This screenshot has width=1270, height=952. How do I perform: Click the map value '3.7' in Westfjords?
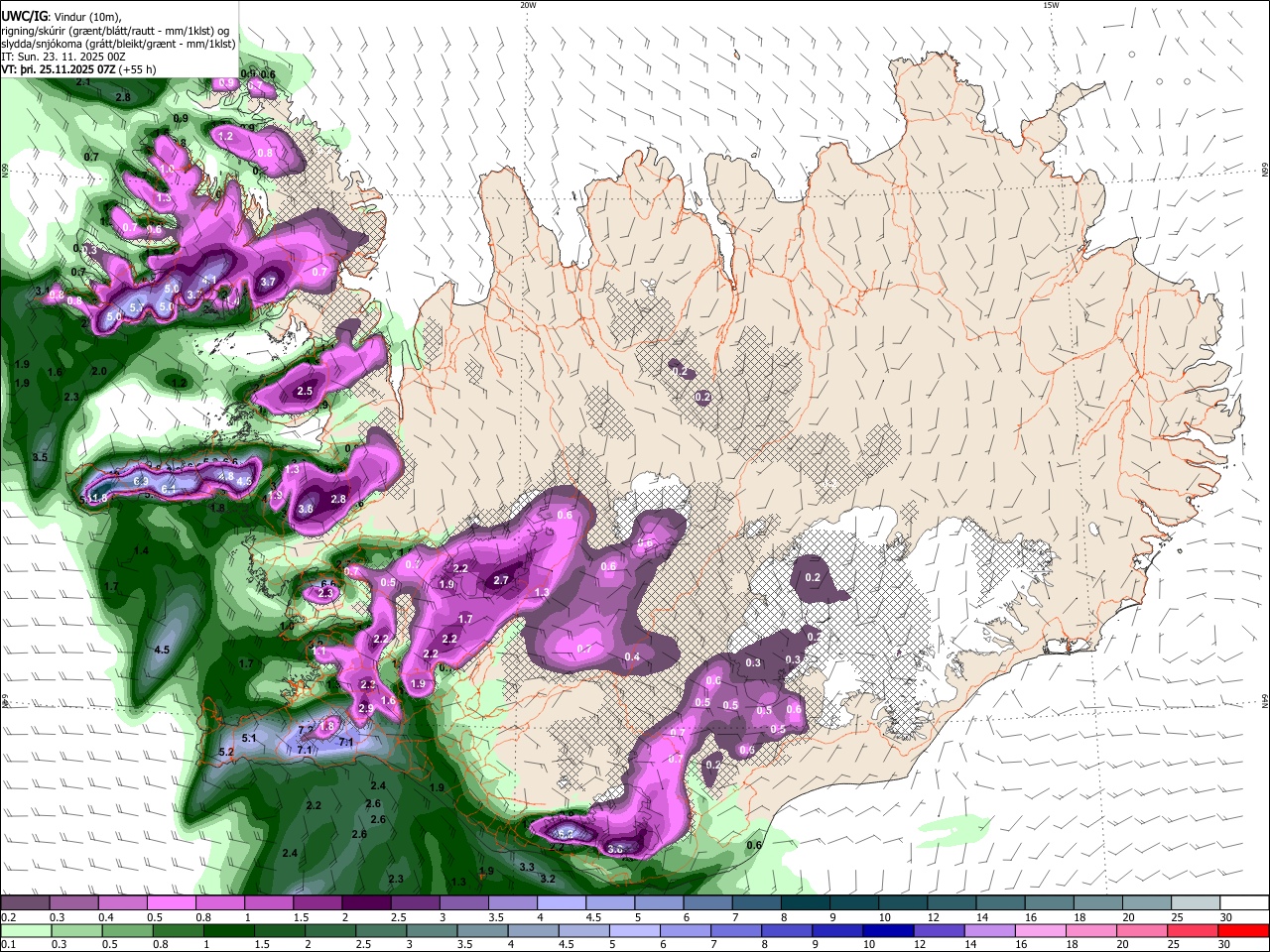[268, 282]
